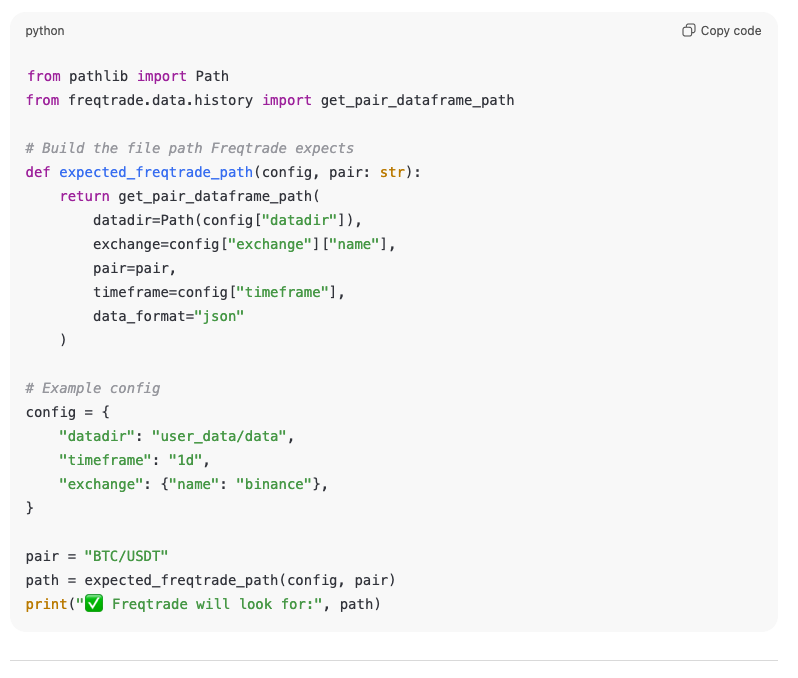Click the "python" language label
The image size is (798, 678).
click(x=45, y=31)
